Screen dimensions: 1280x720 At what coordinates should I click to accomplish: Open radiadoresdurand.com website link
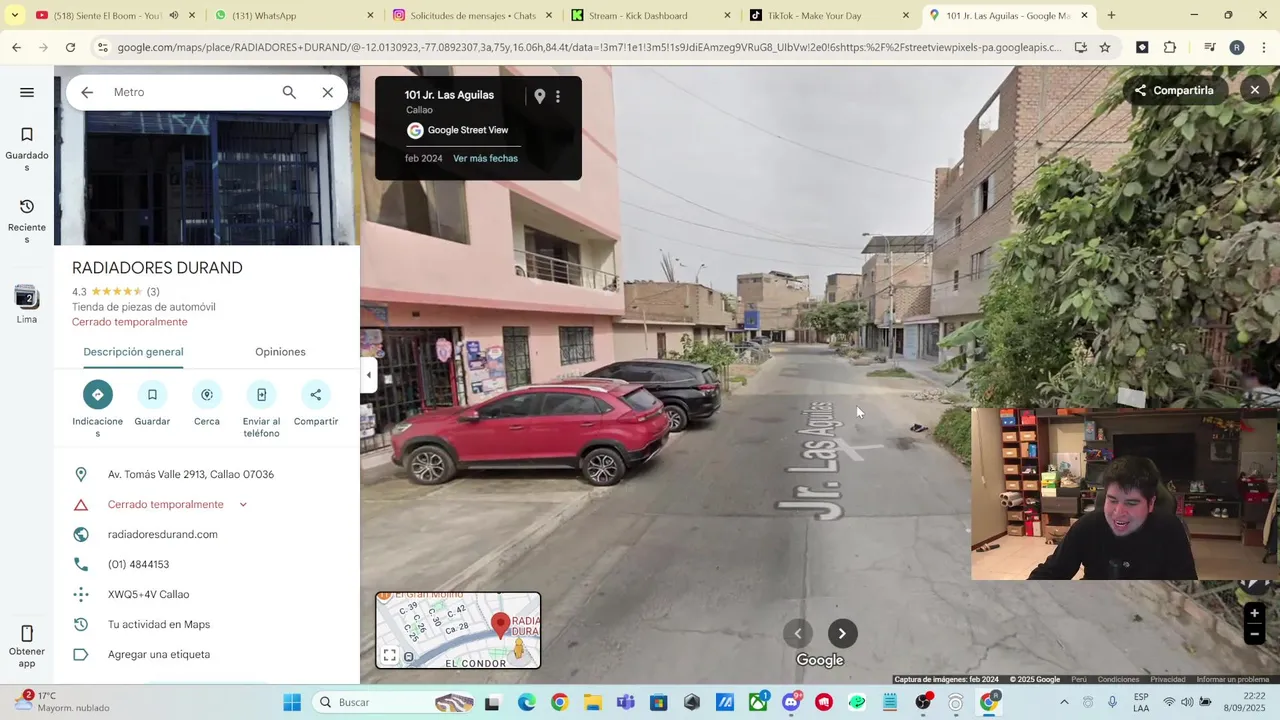pyautogui.click(x=163, y=534)
